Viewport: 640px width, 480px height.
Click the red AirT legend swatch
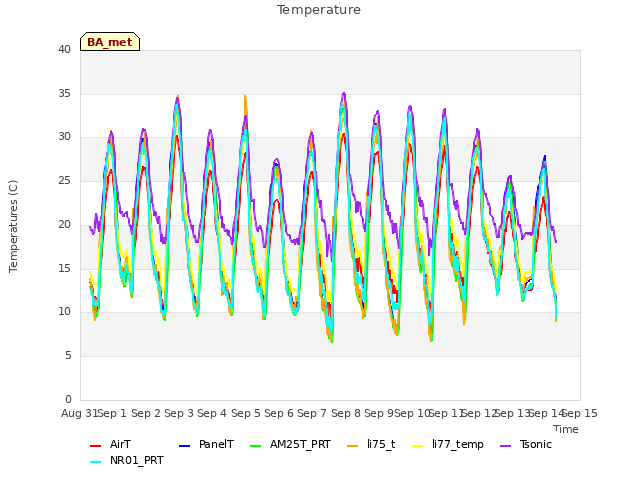point(95,446)
